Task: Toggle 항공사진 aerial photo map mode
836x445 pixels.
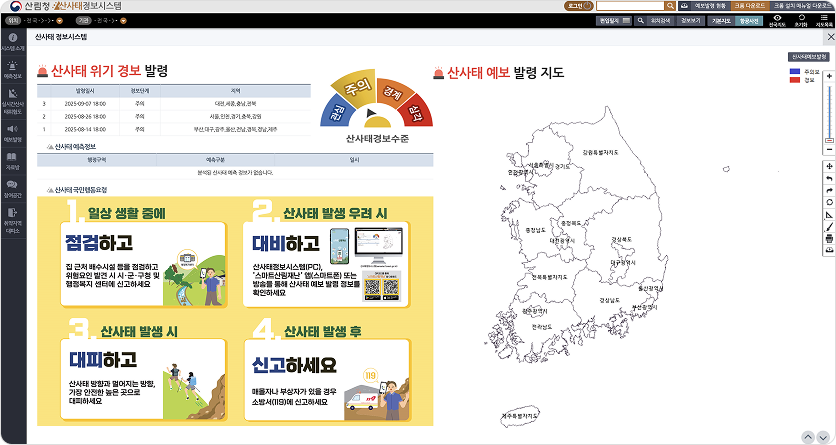Action: (749, 20)
